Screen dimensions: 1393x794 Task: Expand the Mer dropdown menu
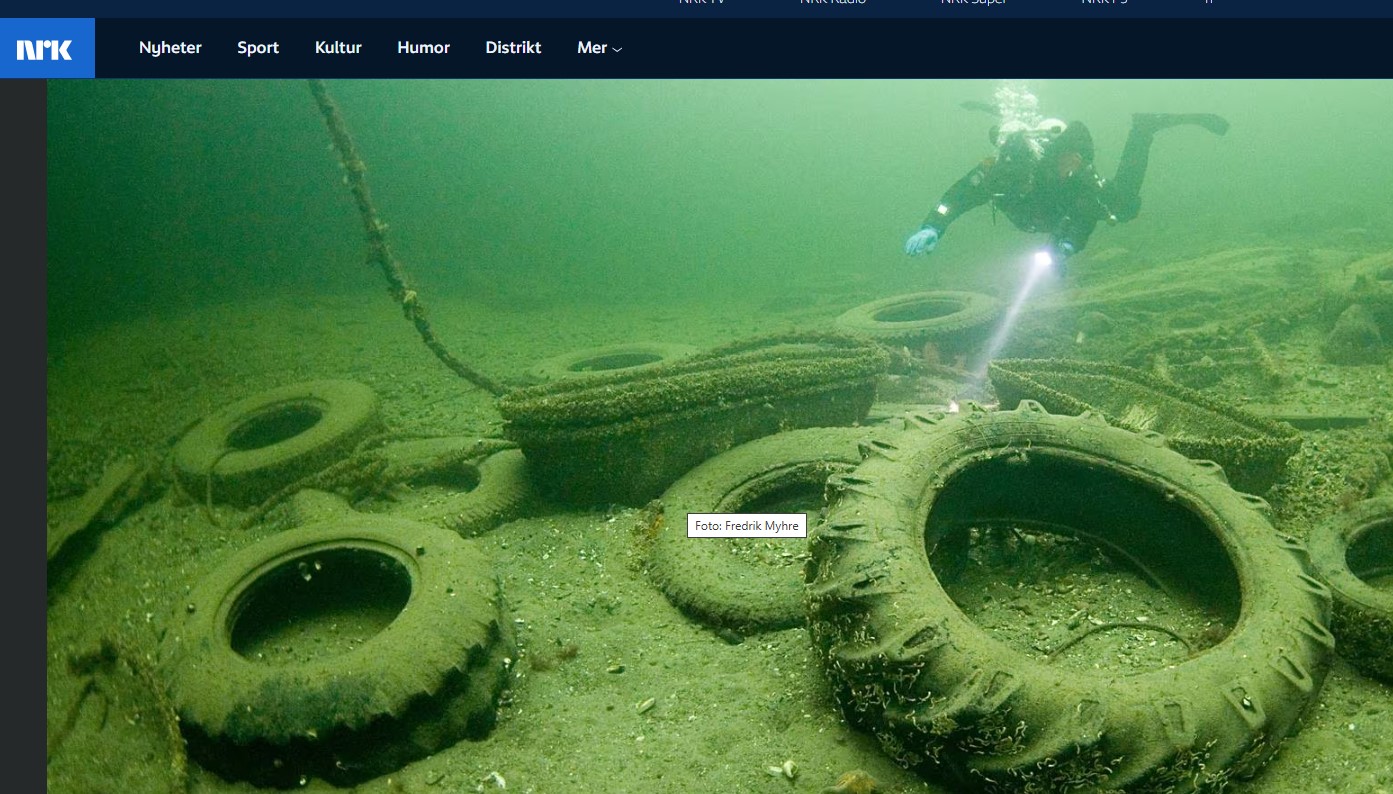(599, 48)
